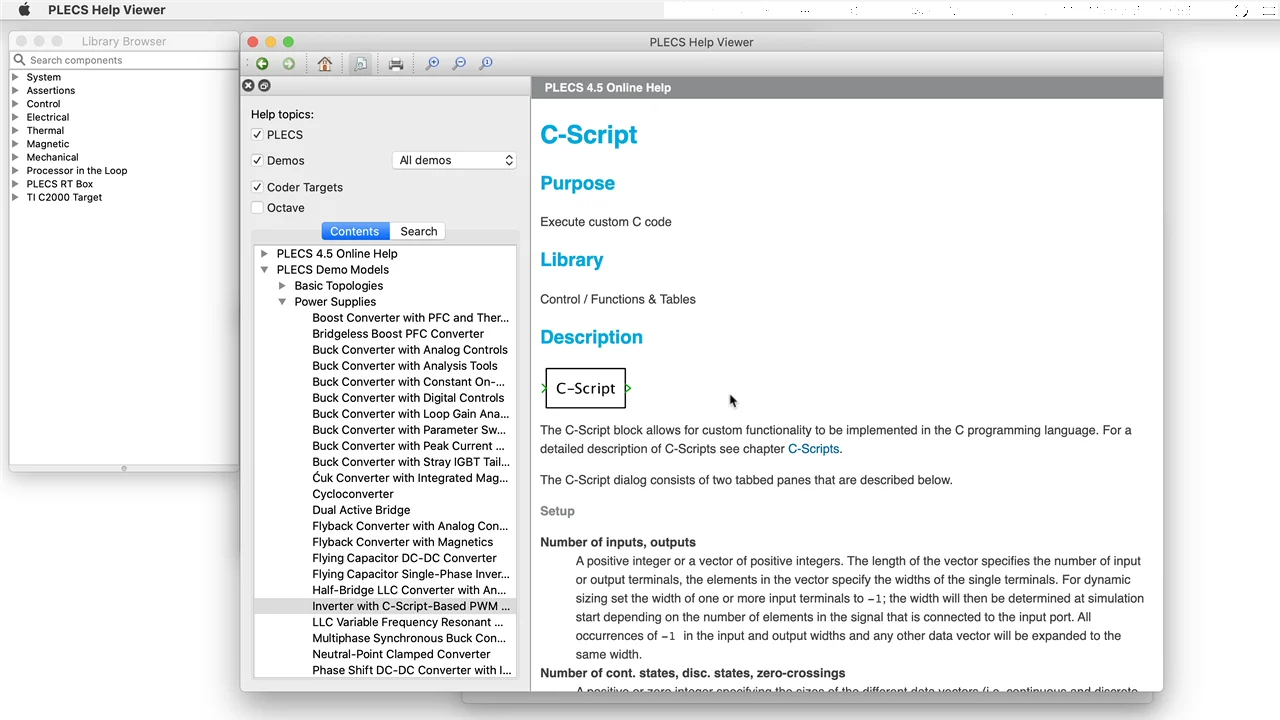Screen dimensions: 1280x720
Task: Expand TI C2000 Target library node
Action: tap(15, 197)
